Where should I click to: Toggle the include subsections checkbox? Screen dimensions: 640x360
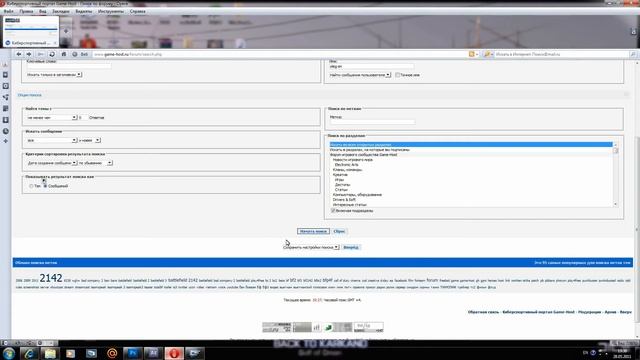click(333, 211)
